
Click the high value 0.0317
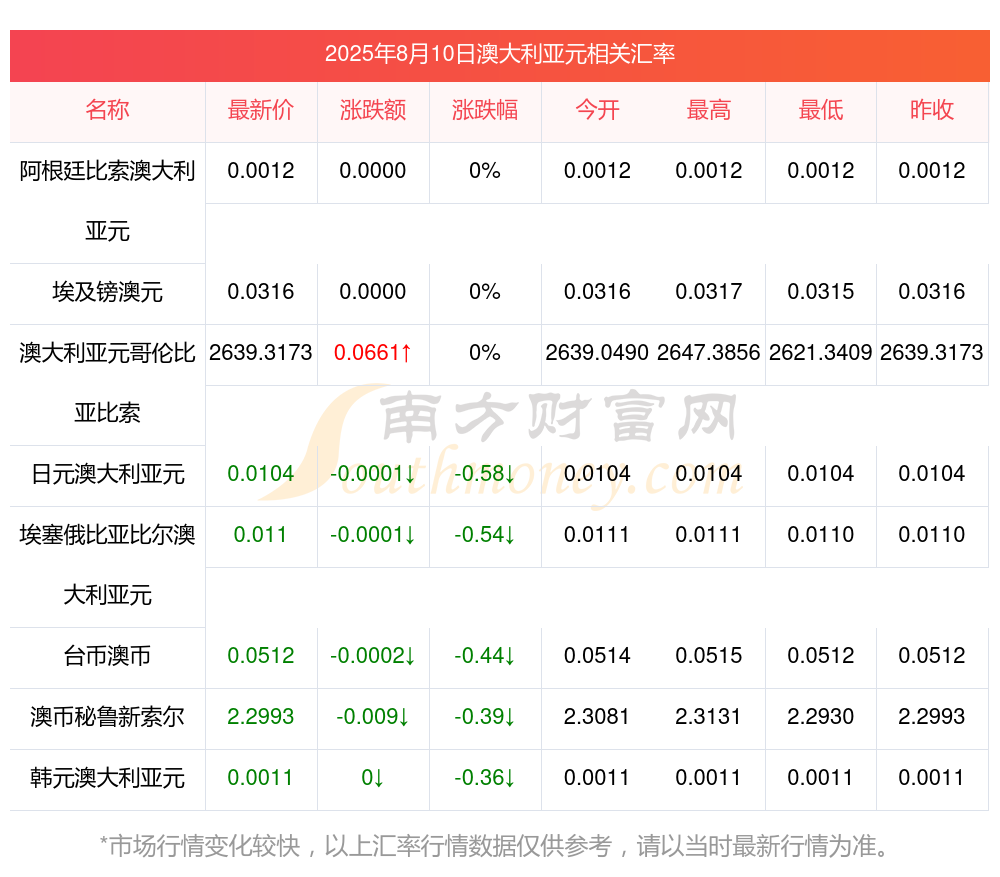click(x=709, y=292)
